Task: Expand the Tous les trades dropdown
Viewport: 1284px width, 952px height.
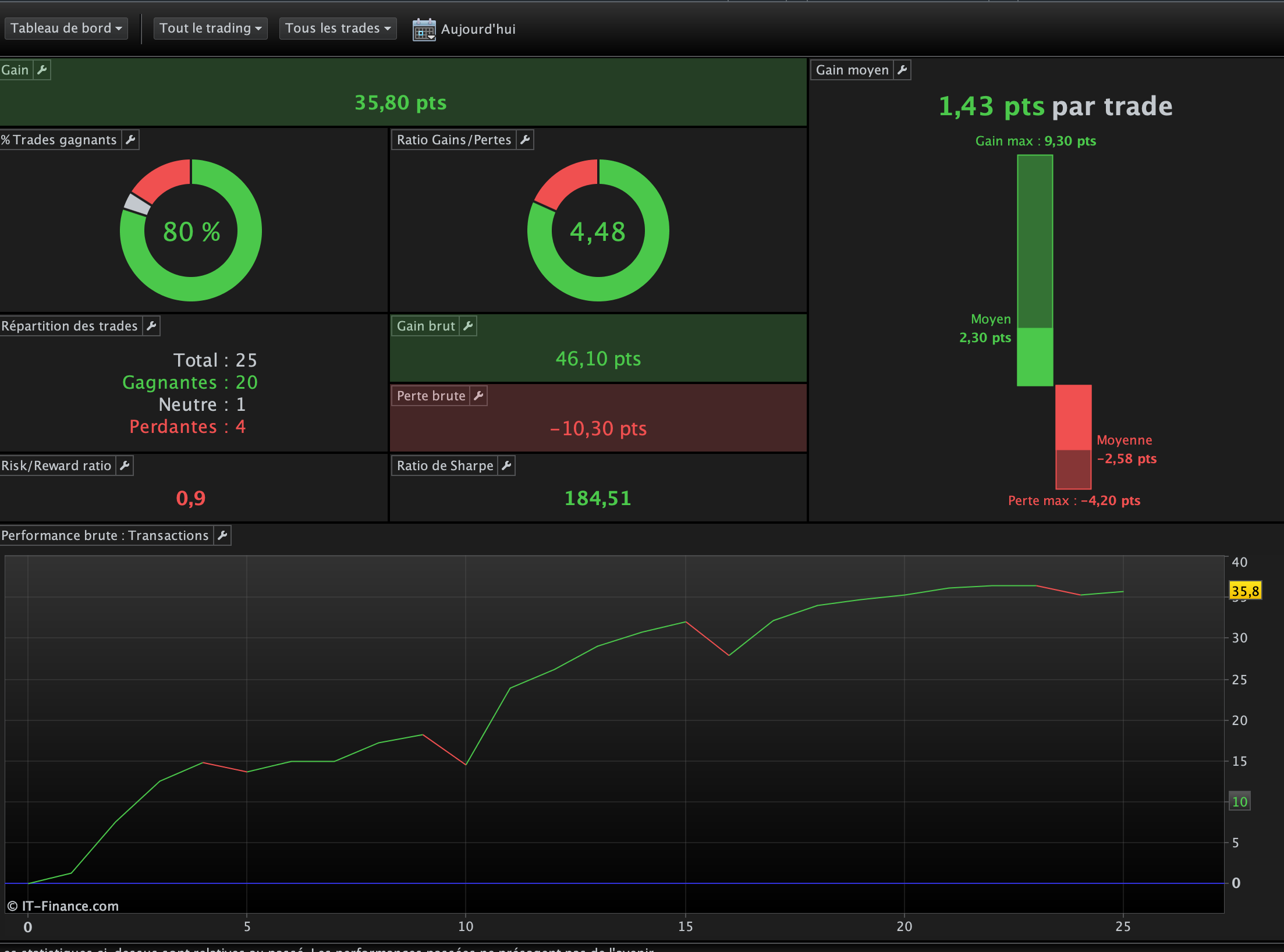Action: pyautogui.click(x=338, y=28)
